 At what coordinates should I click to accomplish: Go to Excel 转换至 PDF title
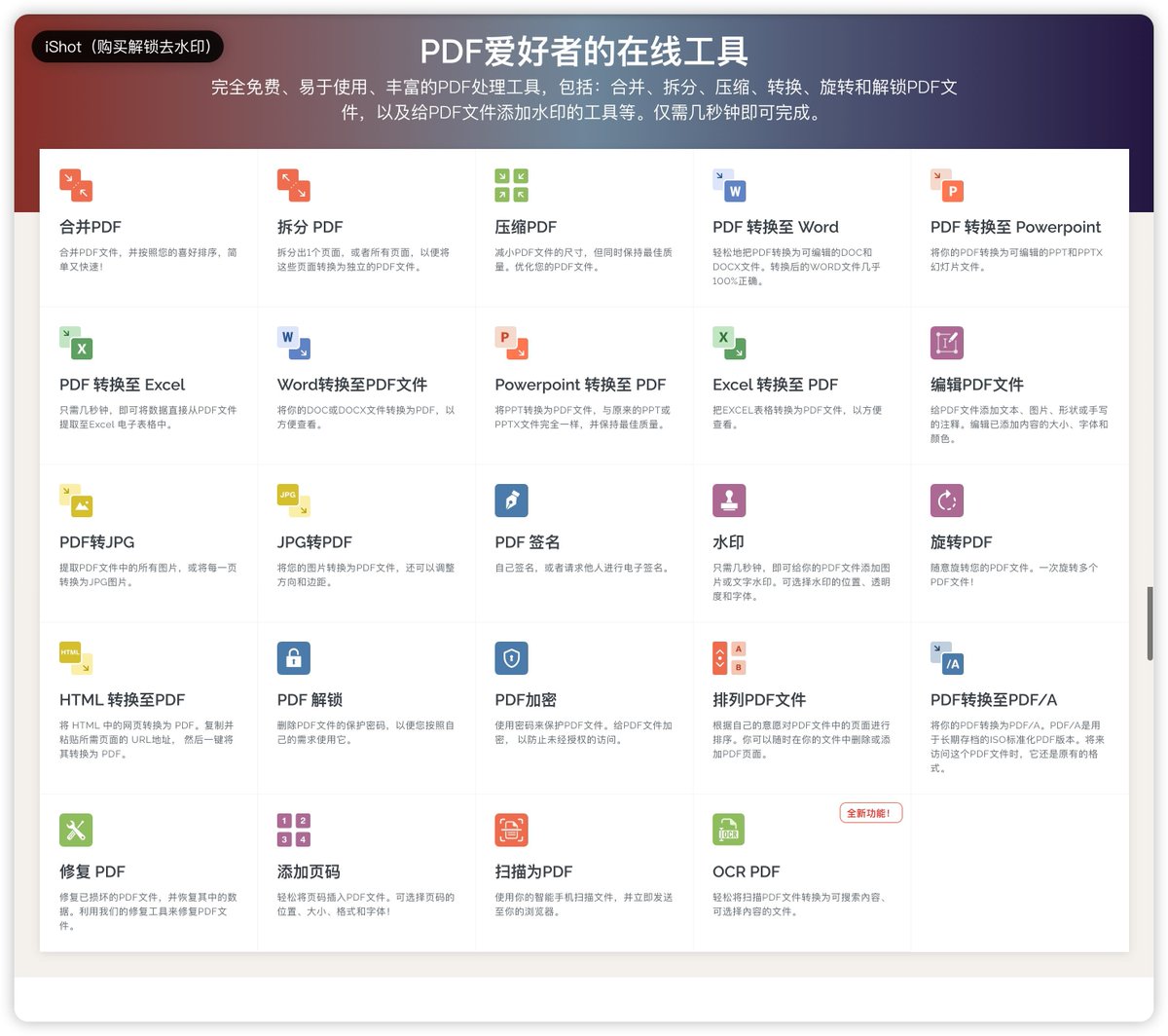(776, 385)
